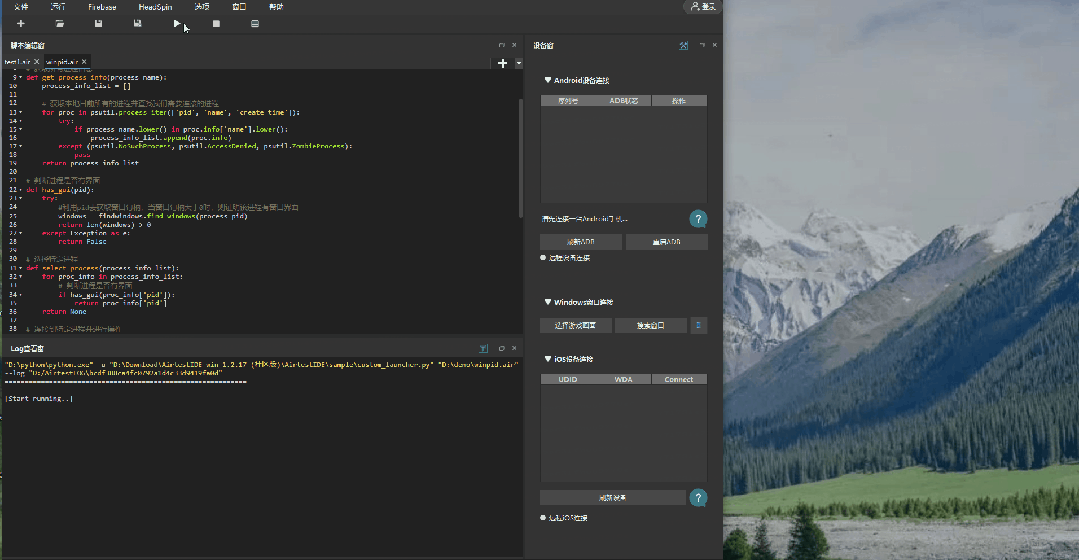The image size is (1079, 560).
Task: Open the script tab list dropdown arrow
Action: click(x=519, y=63)
